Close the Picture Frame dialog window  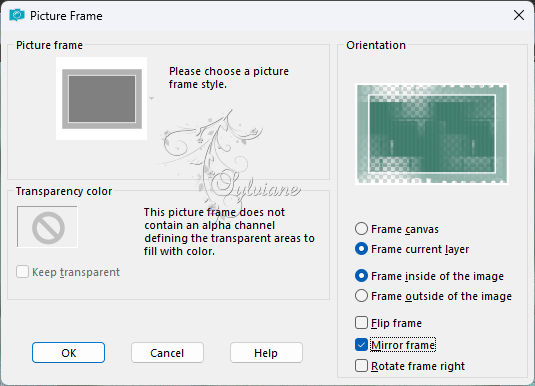coord(519,15)
